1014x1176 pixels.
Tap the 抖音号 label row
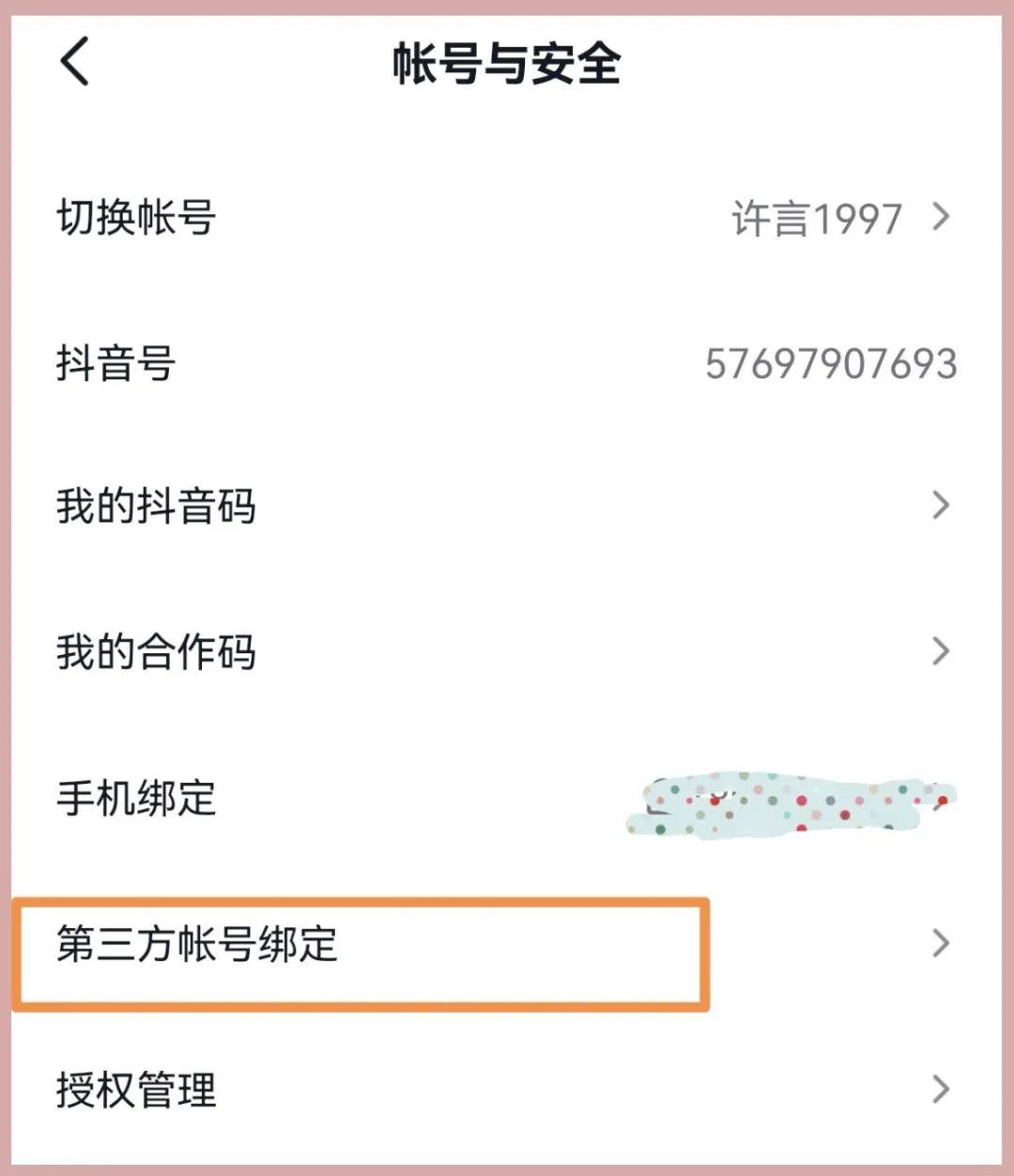pyautogui.click(x=507, y=363)
